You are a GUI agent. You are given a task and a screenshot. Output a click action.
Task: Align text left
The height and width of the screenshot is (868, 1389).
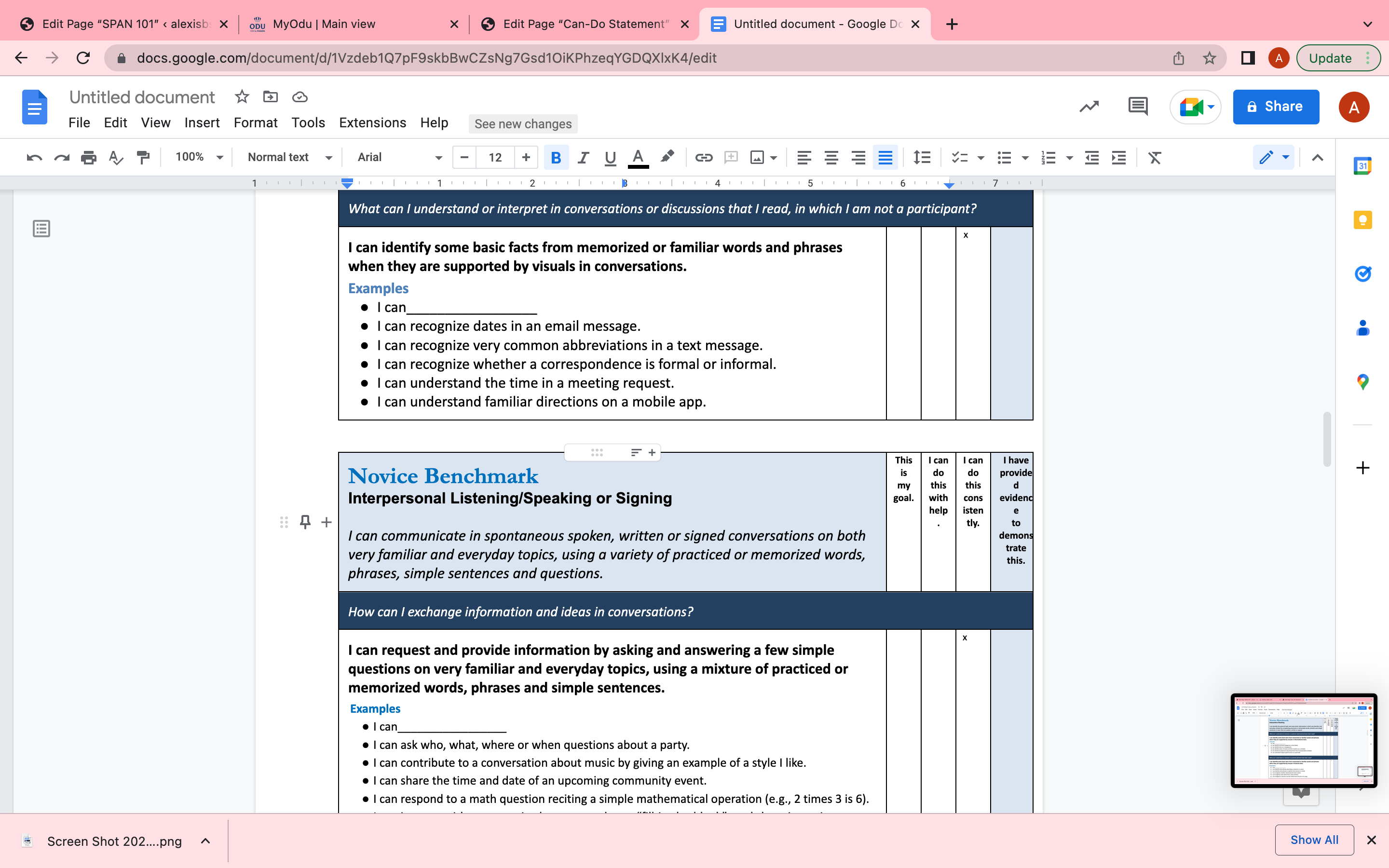coord(804,157)
